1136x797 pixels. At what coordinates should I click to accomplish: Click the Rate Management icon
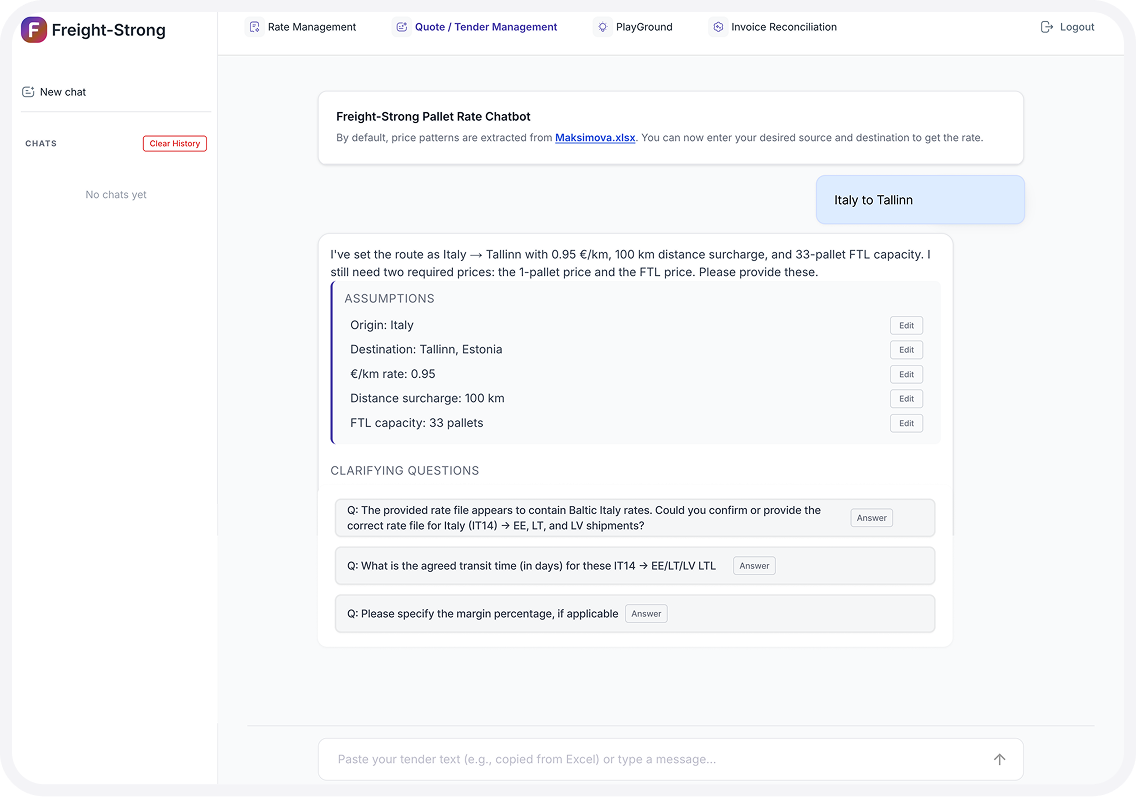click(x=255, y=27)
